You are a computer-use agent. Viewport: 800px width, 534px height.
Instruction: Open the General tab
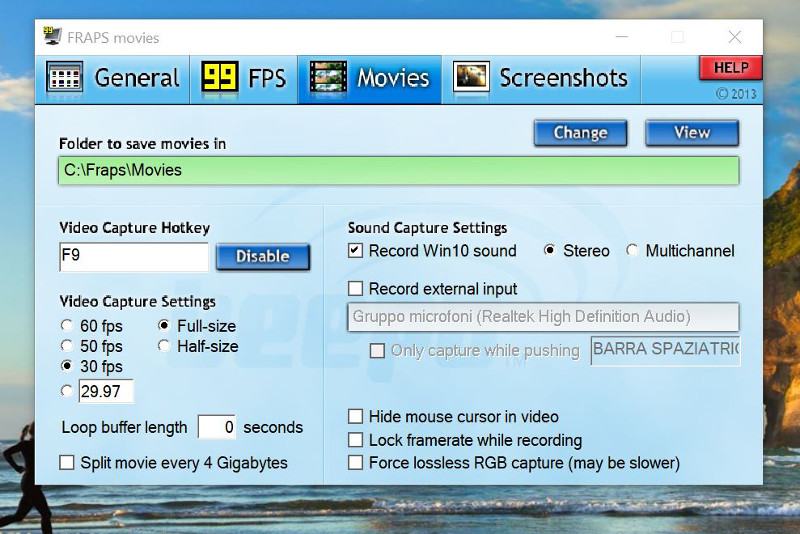[113, 79]
